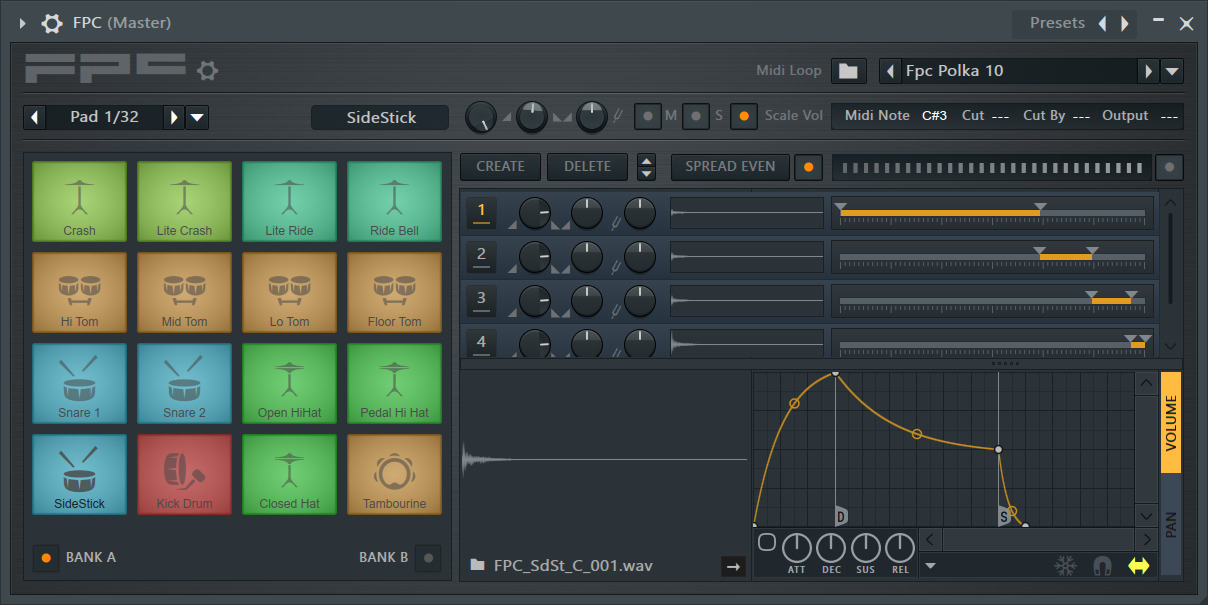Select the Crash pad

pos(79,201)
